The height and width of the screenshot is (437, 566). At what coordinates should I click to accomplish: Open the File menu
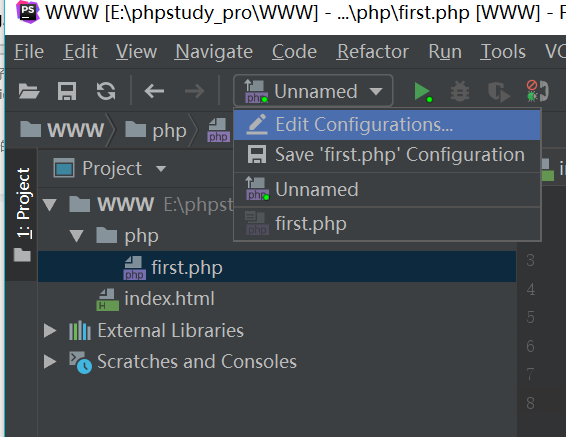point(29,52)
